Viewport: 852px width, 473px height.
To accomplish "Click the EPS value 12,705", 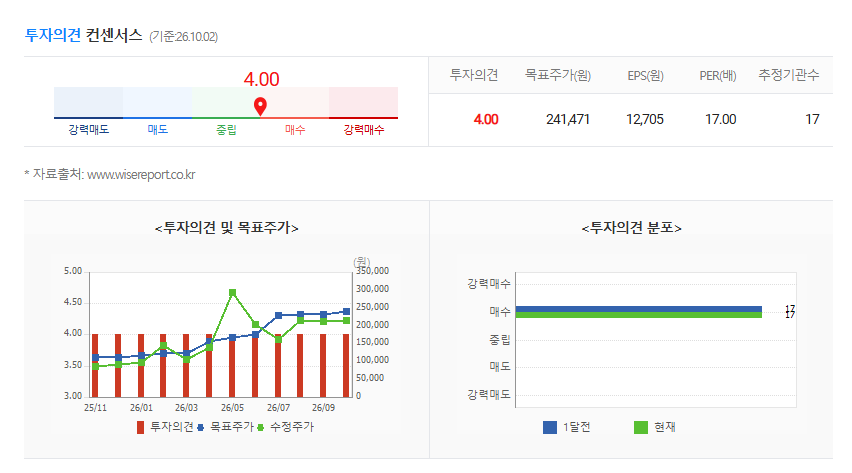I will click(645, 119).
